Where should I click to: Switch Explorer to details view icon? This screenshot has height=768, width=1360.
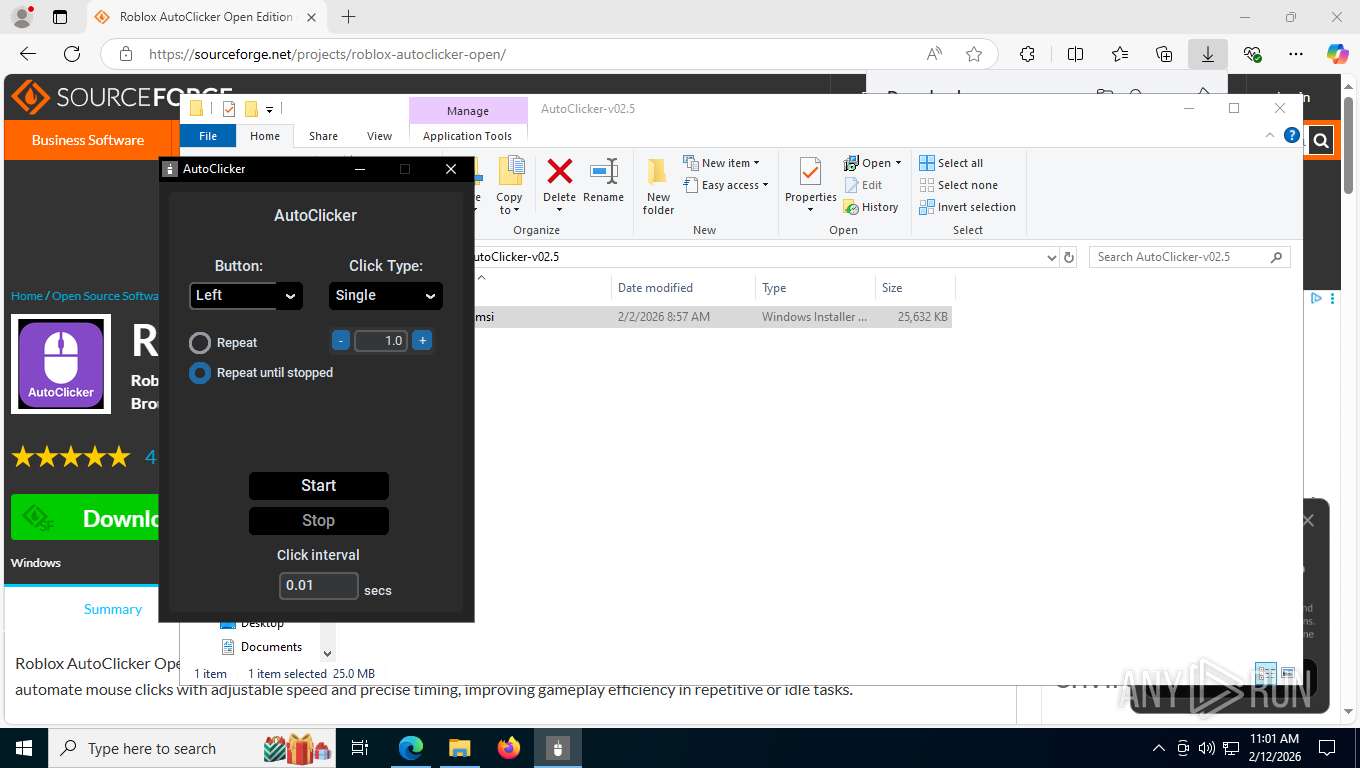click(x=1266, y=673)
